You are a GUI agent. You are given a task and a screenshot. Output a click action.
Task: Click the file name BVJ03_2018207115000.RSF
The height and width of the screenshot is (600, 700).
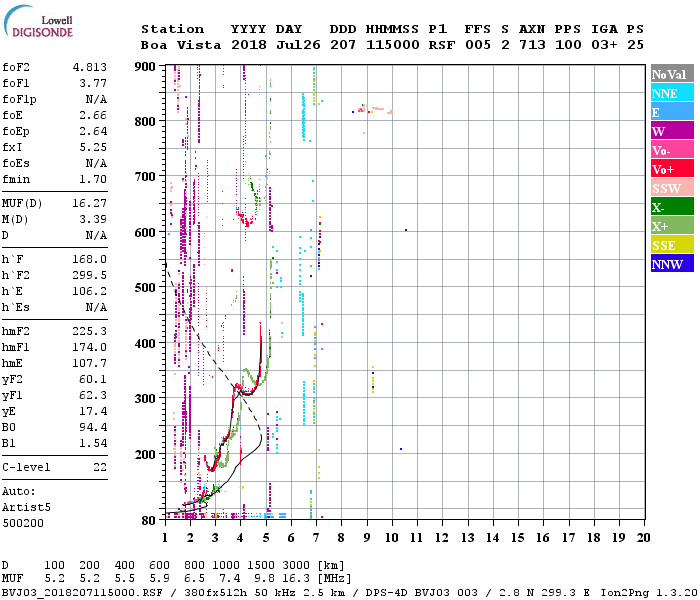pyautogui.click(x=82, y=592)
